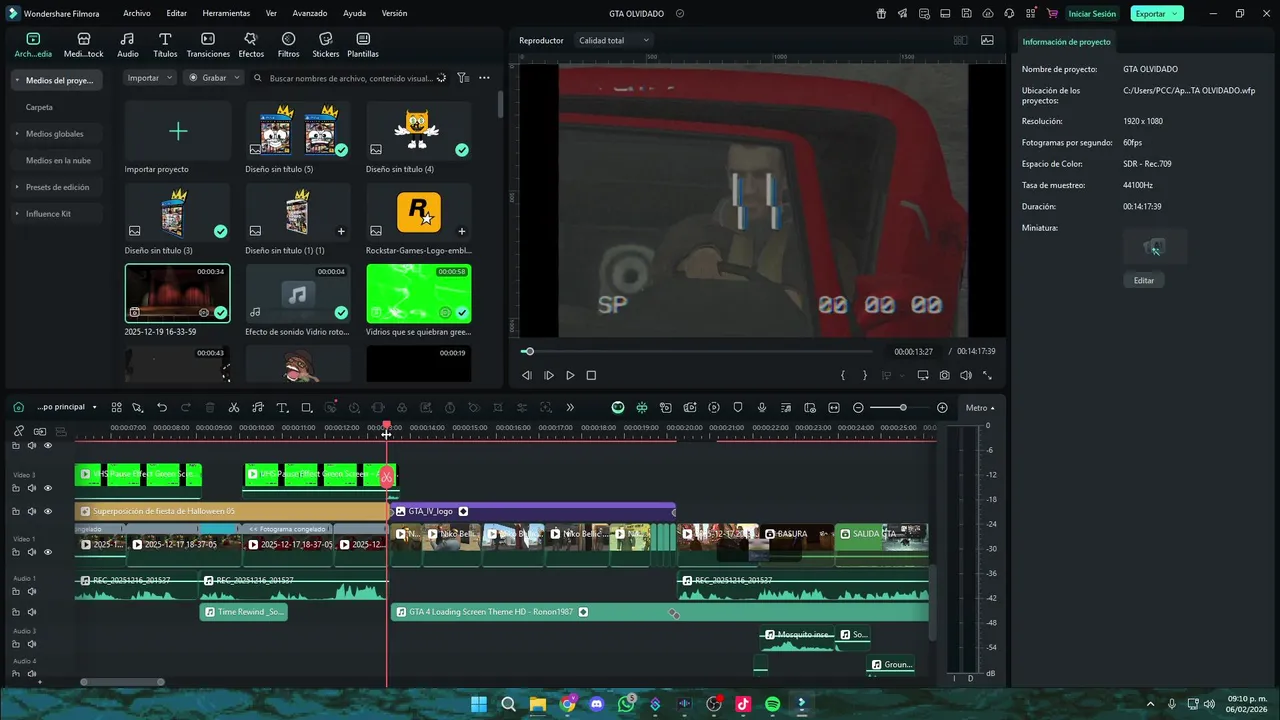
Task: Hide the Video 3 track with eye icon
Action: point(47,488)
